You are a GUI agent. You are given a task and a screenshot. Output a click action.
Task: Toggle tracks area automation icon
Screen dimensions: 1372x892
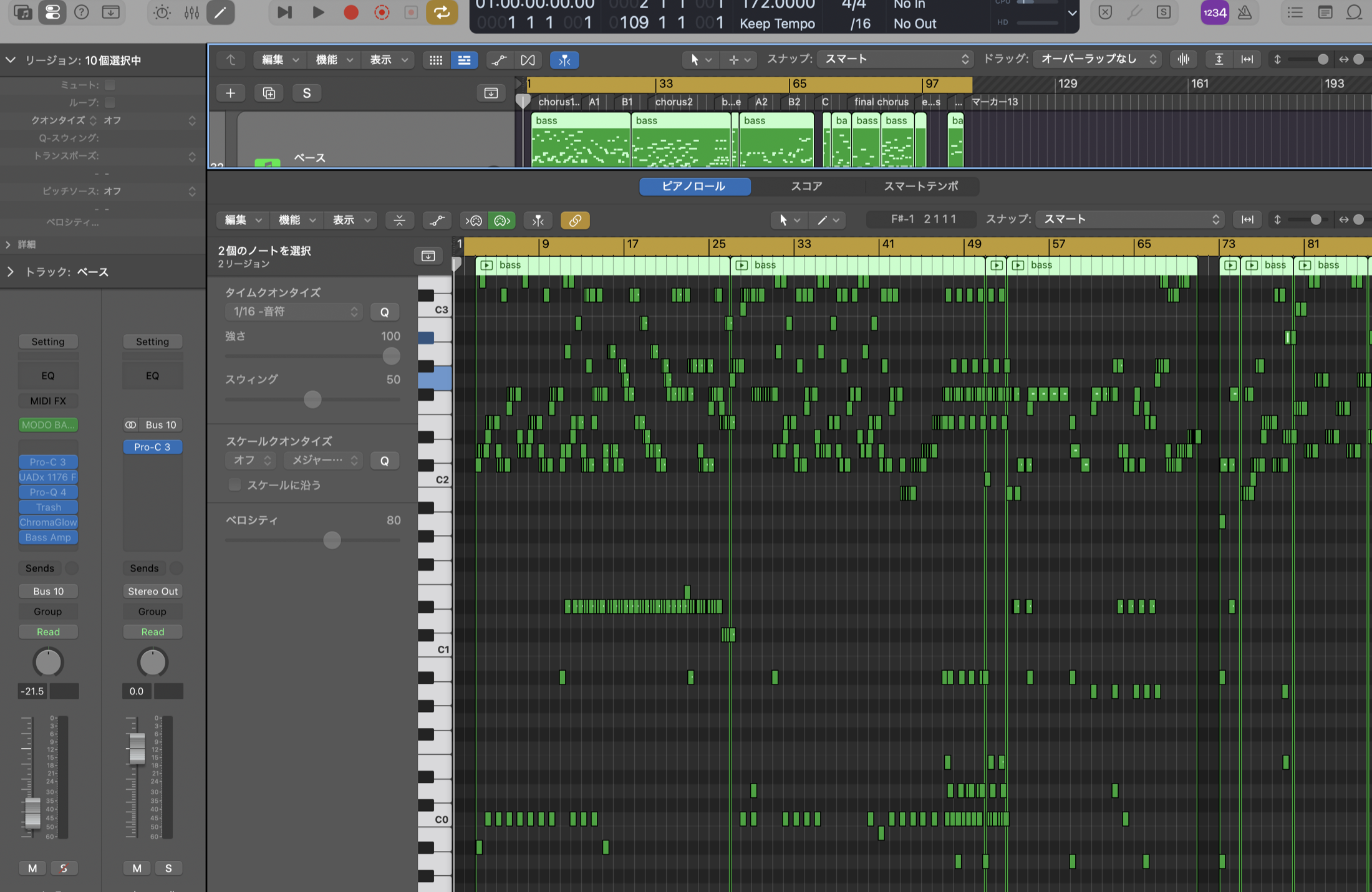[499, 60]
